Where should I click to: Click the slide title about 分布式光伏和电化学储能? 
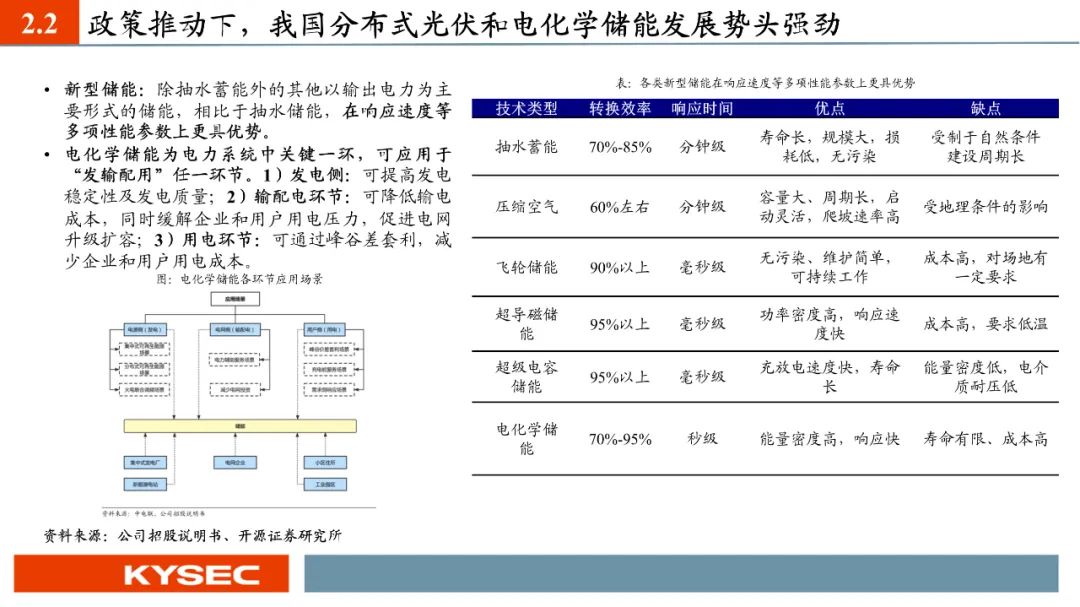point(464,24)
